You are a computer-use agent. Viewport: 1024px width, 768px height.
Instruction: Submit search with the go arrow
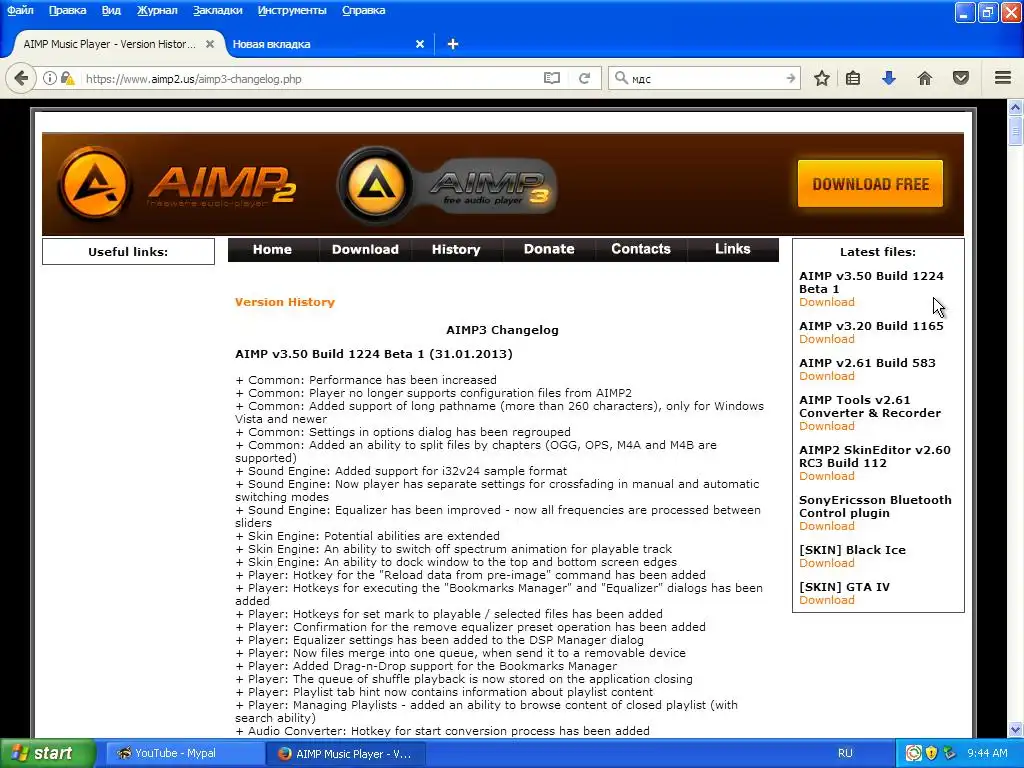(x=790, y=78)
